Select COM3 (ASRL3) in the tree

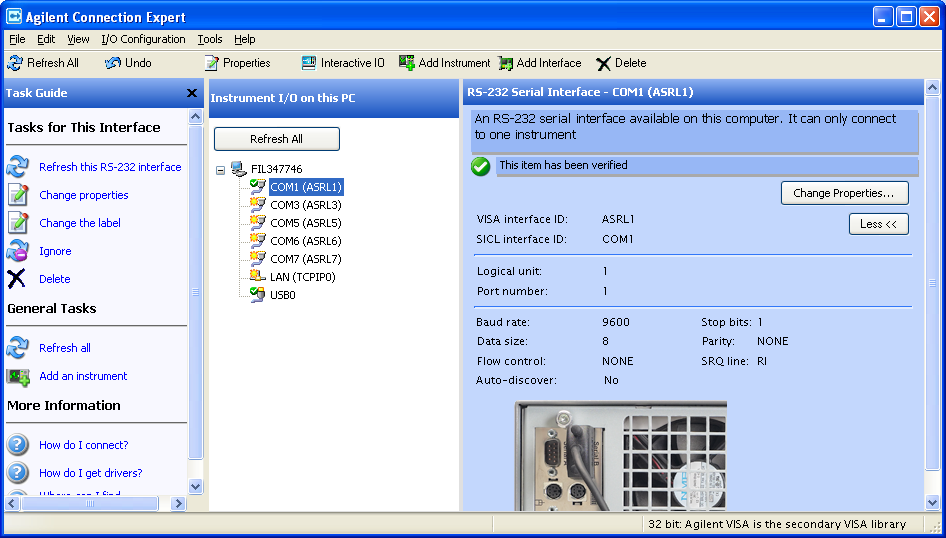click(305, 205)
